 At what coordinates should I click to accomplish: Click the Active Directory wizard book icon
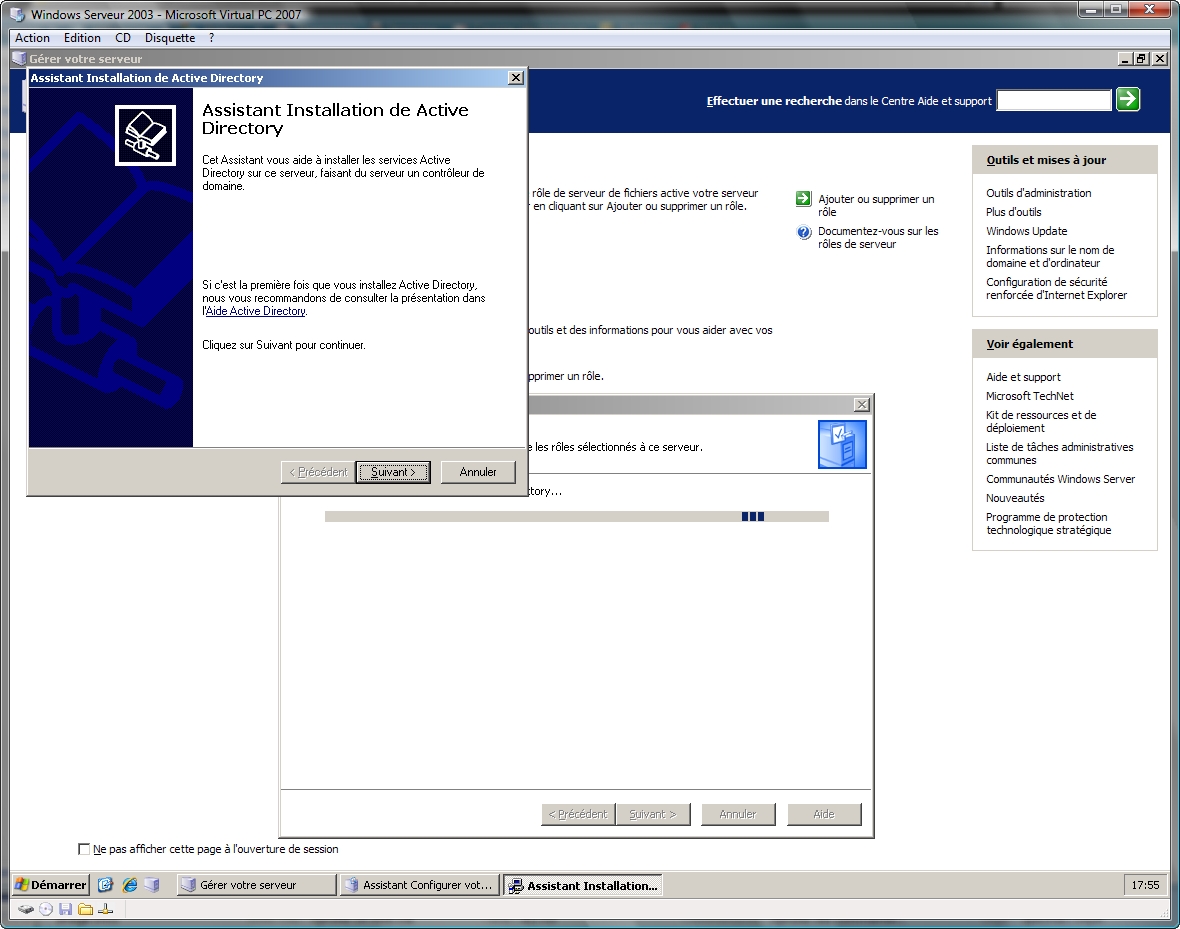145,135
